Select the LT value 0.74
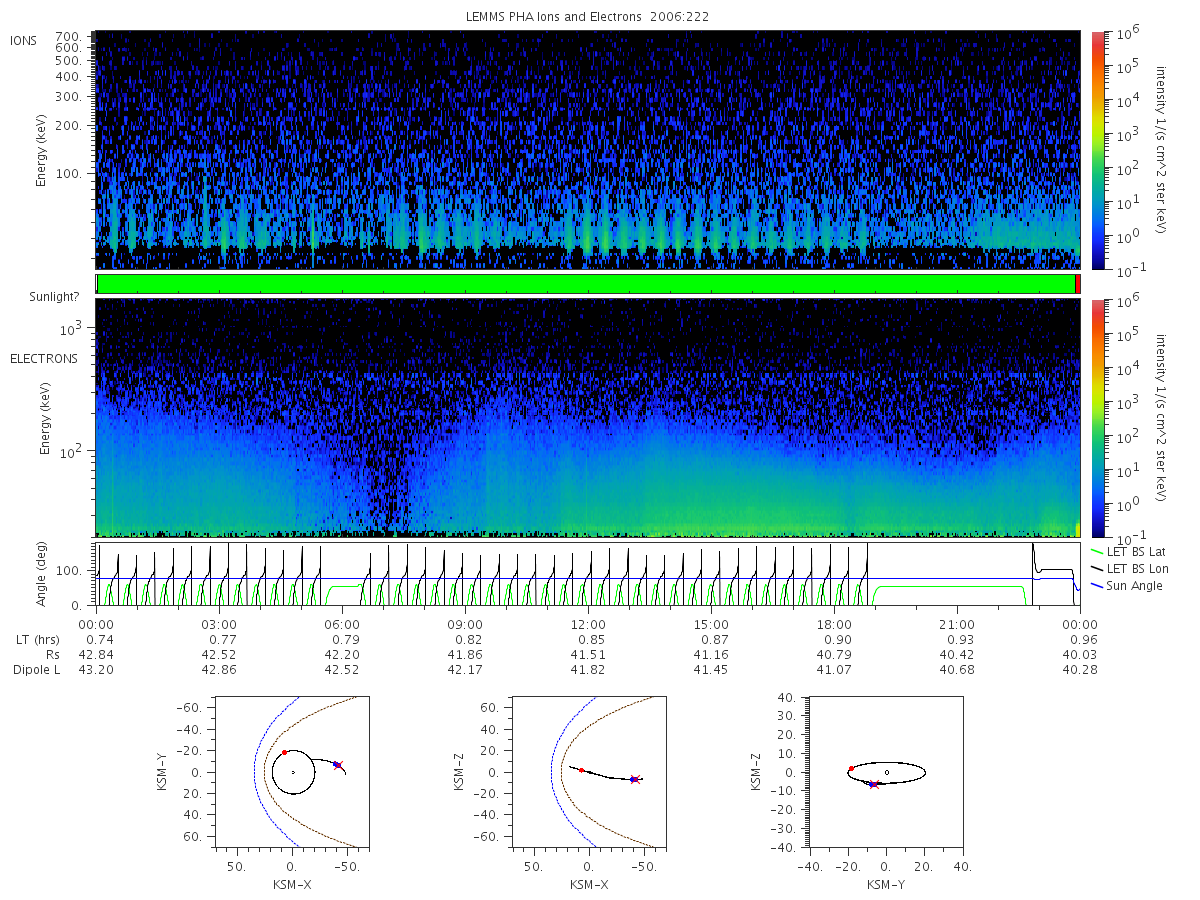The height and width of the screenshot is (900, 1200). click(99, 639)
